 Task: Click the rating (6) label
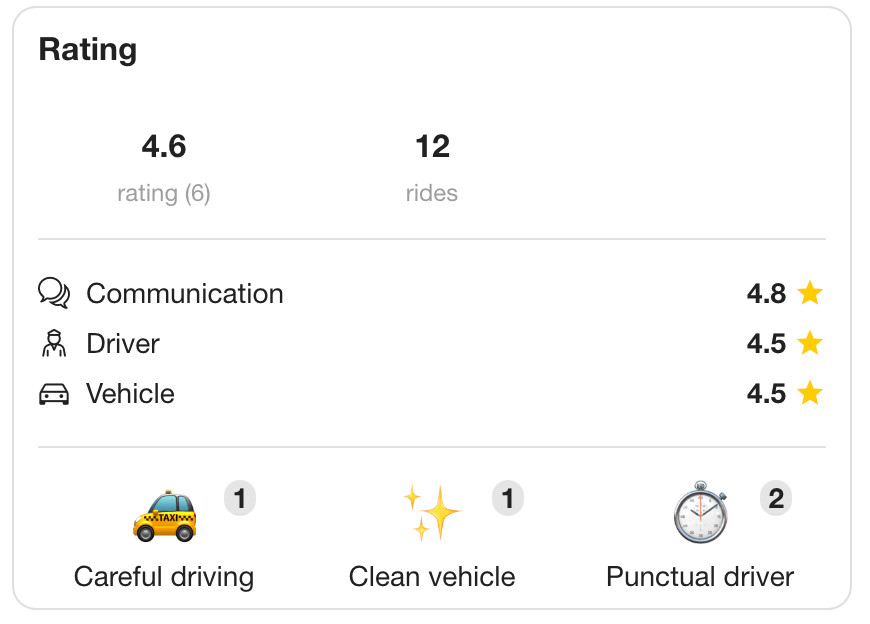164,193
